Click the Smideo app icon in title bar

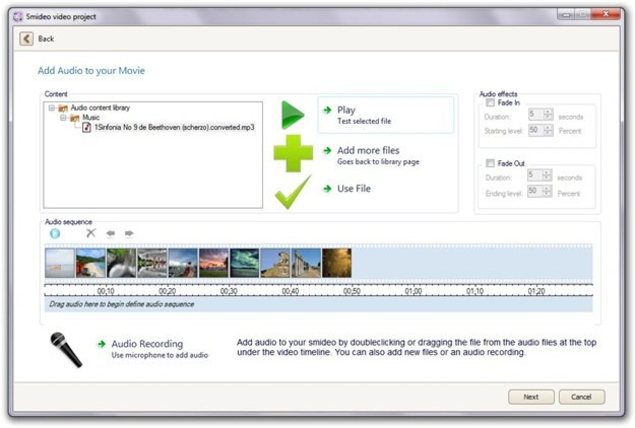pyautogui.click(x=18, y=17)
